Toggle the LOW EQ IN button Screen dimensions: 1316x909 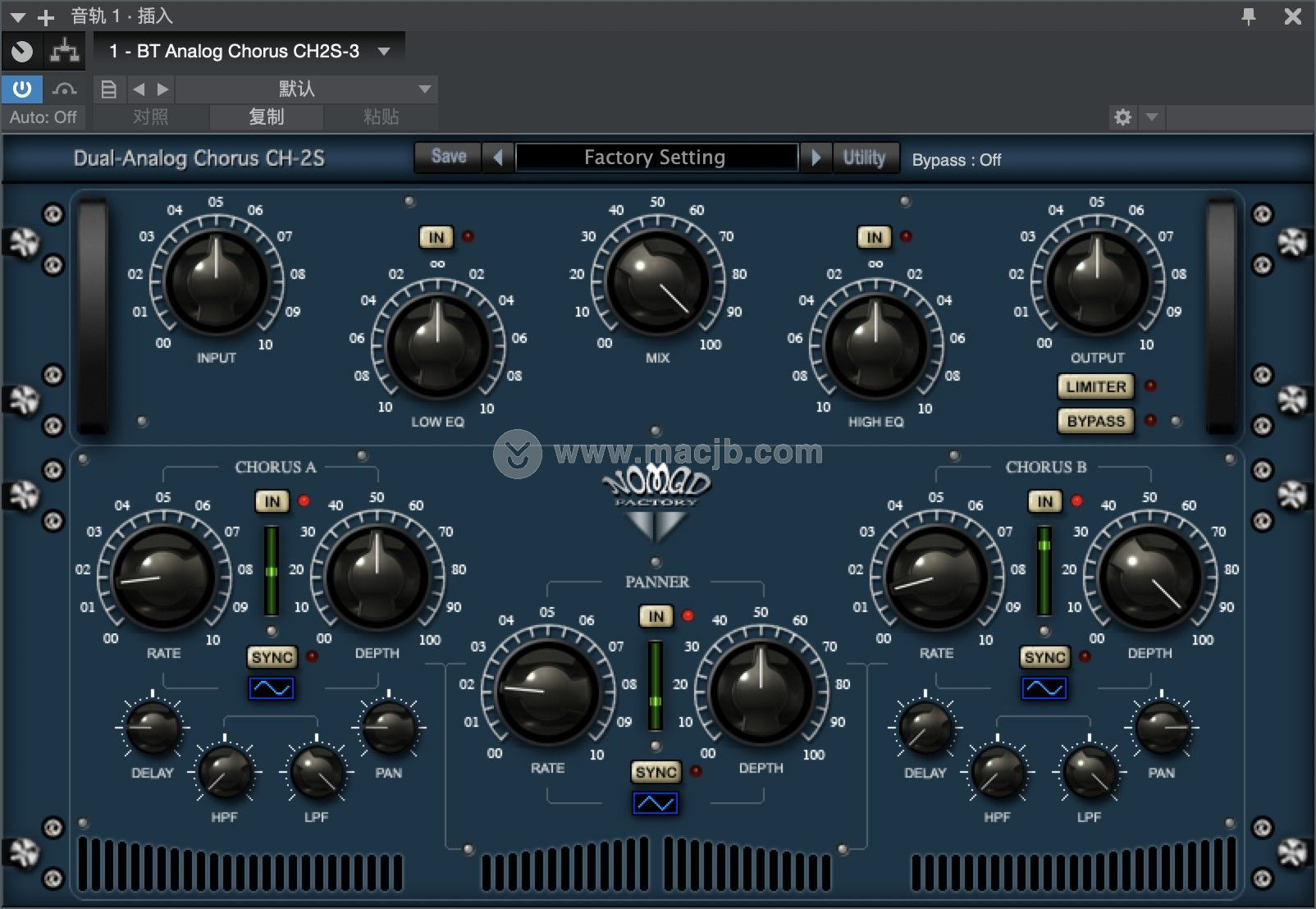point(436,237)
